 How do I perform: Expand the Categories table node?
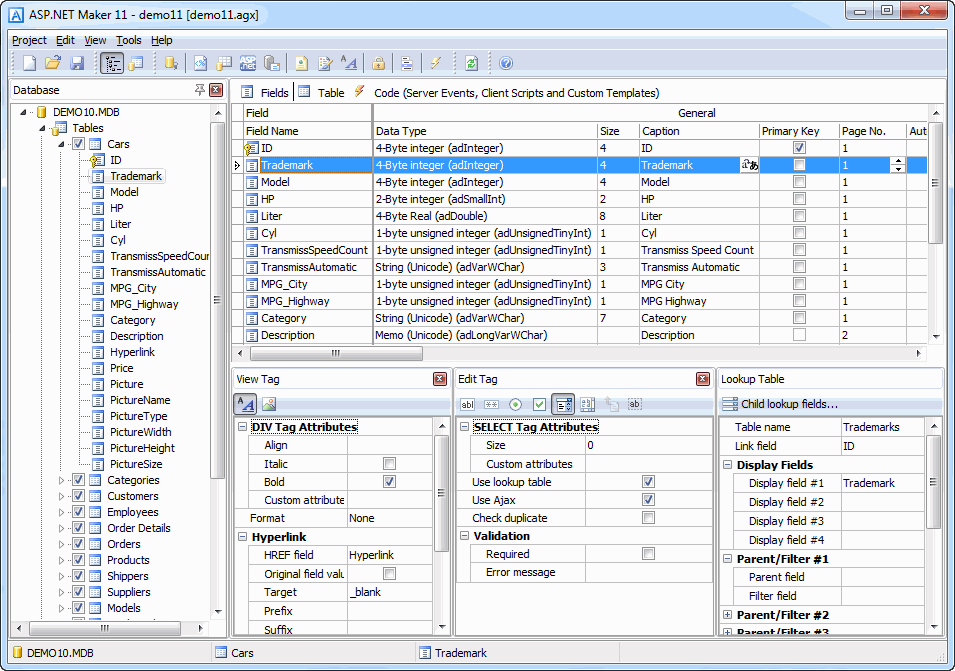[62, 480]
